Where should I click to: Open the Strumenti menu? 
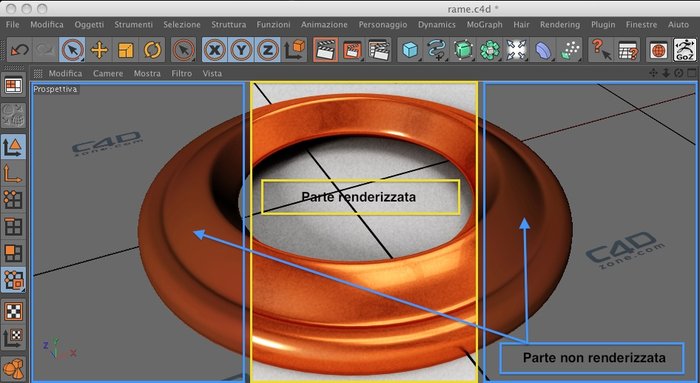tap(133, 25)
